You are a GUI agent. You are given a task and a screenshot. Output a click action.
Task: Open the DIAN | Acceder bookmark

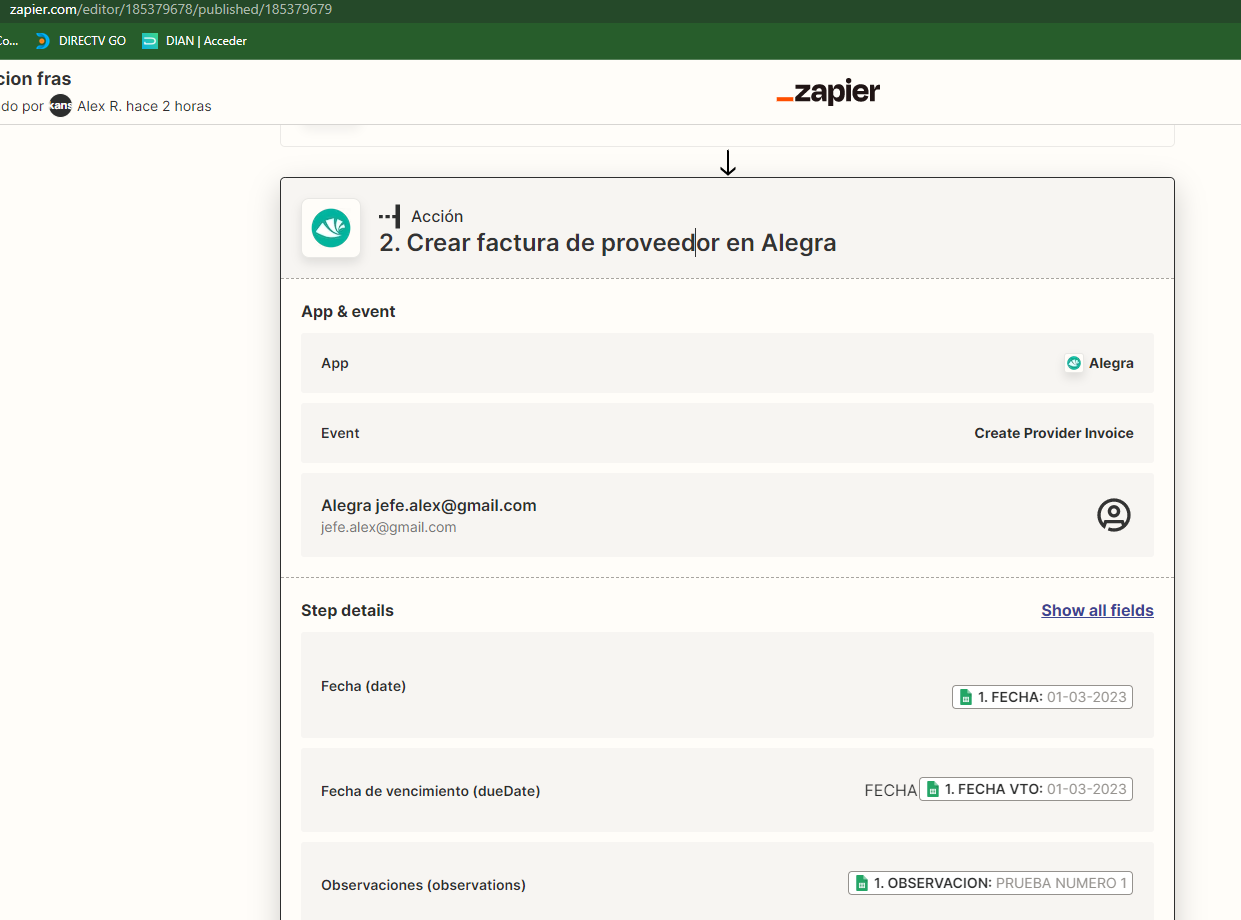[194, 41]
